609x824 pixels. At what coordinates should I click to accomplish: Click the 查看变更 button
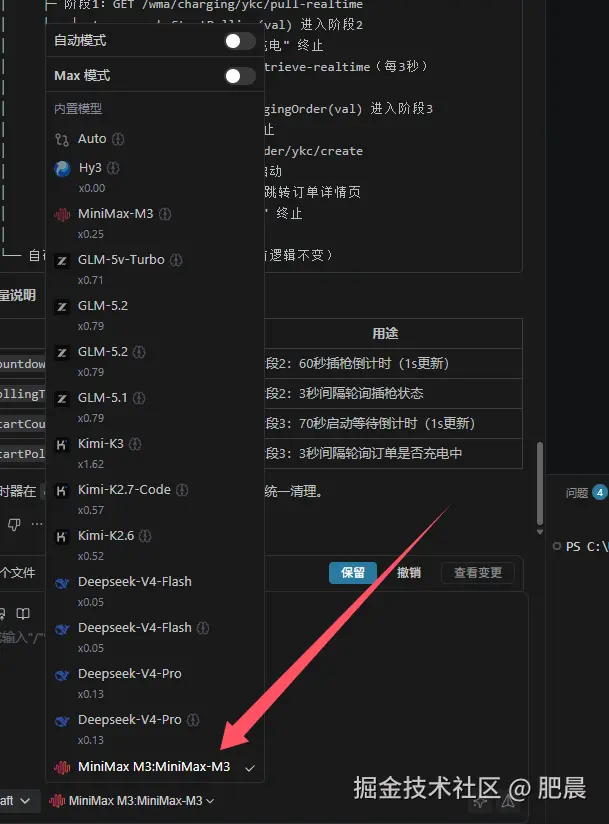tap(478, 573)
